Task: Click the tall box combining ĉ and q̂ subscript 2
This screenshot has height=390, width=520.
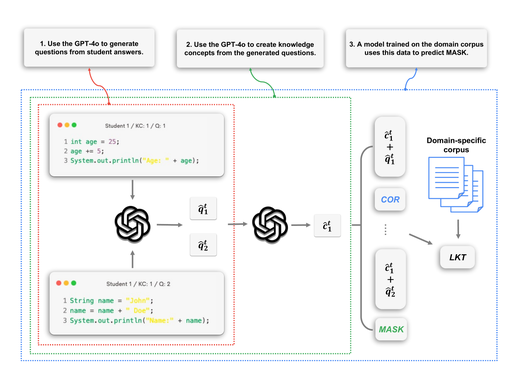Action: click(x=390, y=279)
